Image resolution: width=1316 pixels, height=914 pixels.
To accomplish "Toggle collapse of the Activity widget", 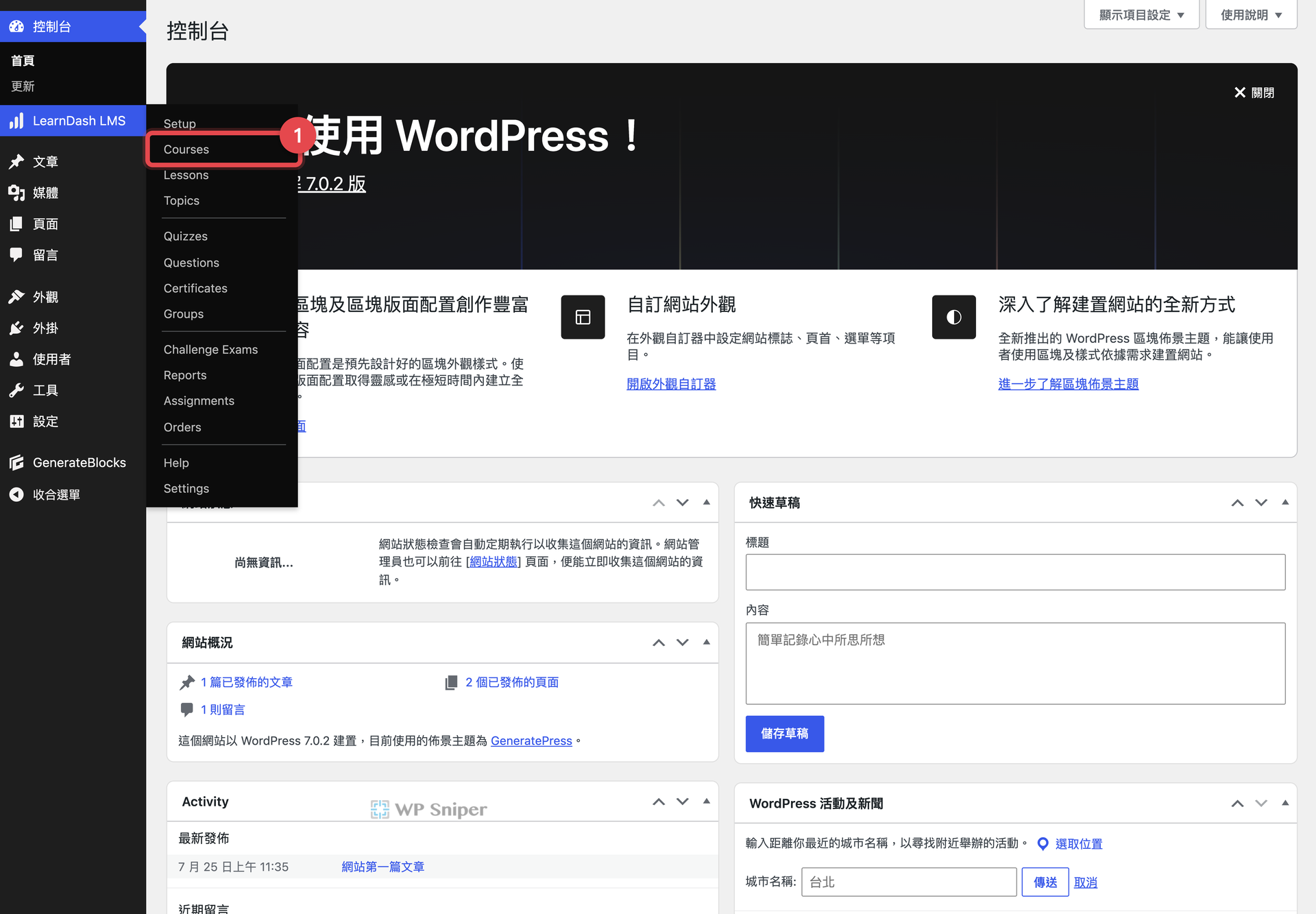I will (x=707, y=802).
